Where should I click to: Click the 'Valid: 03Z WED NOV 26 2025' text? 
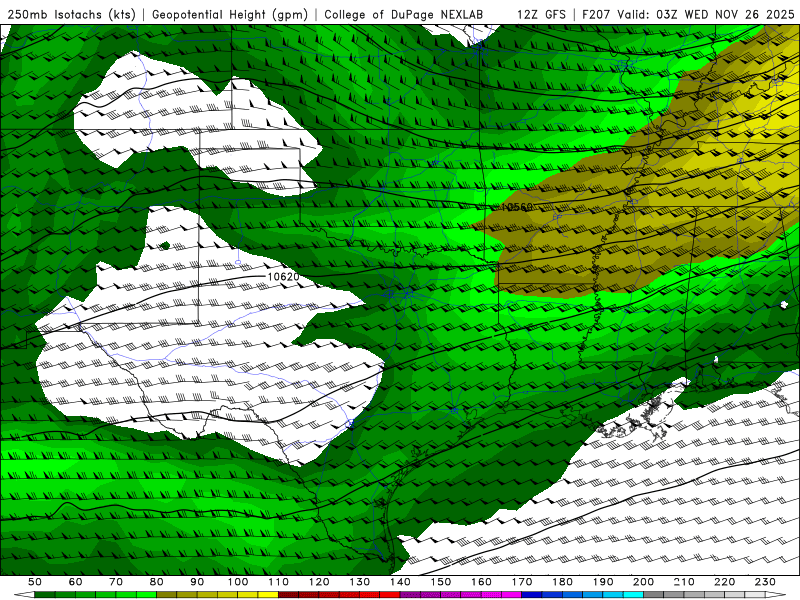(x=706, y=15)
